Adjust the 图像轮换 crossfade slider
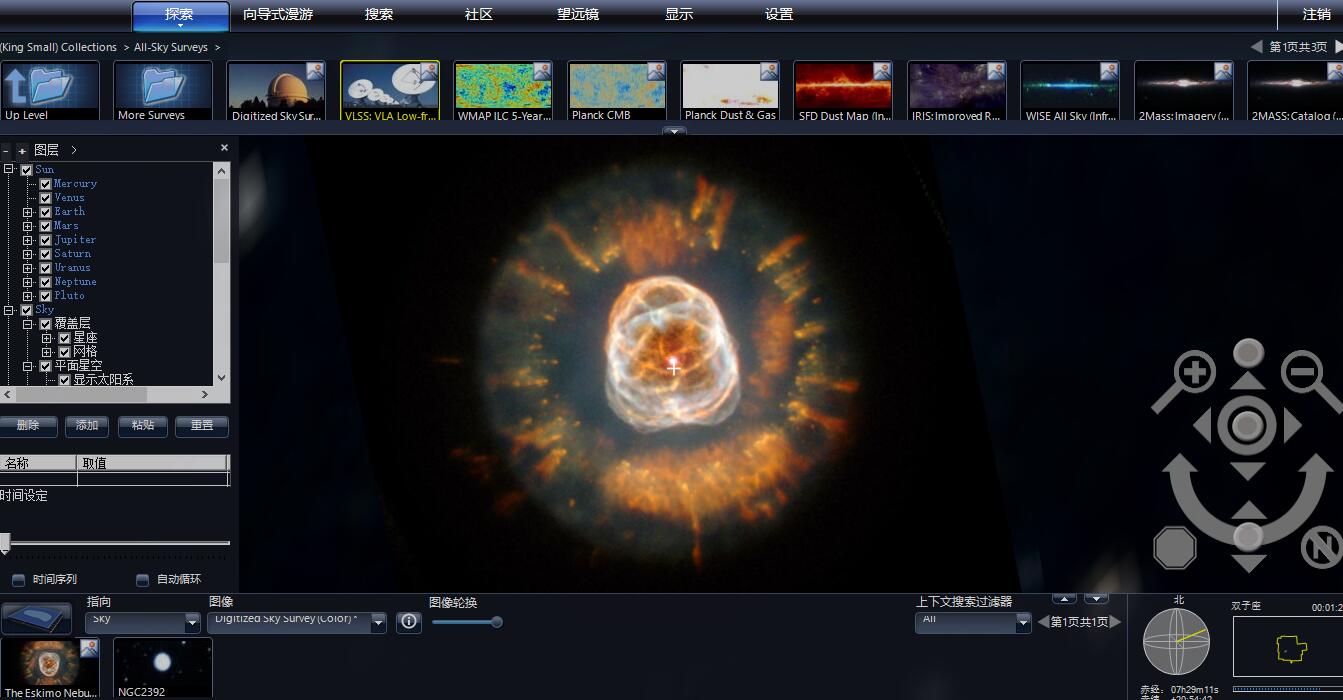The height and width of the screenshot is (700, 1343). 496,622
